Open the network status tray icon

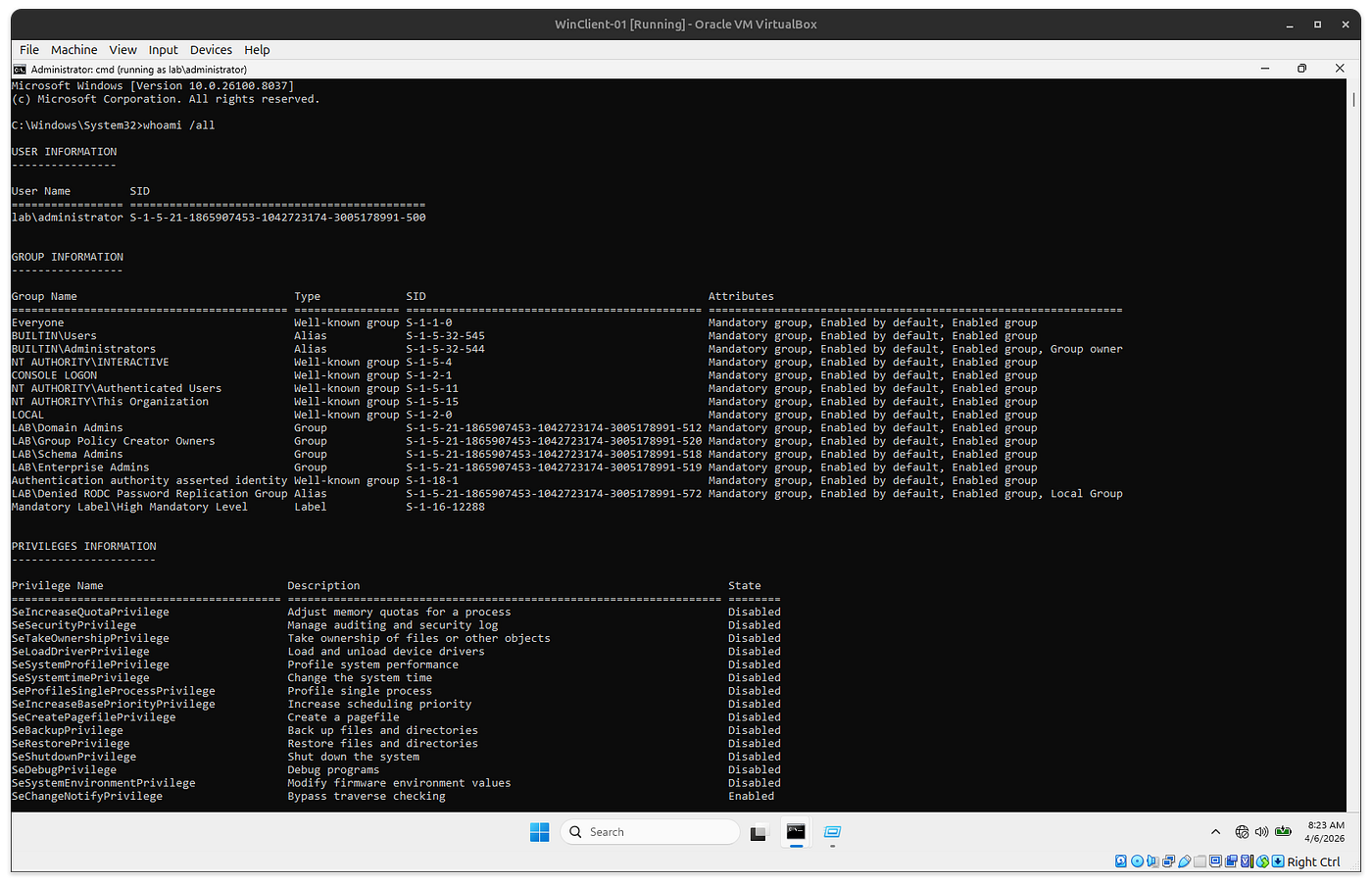(x=1242, y=832)
